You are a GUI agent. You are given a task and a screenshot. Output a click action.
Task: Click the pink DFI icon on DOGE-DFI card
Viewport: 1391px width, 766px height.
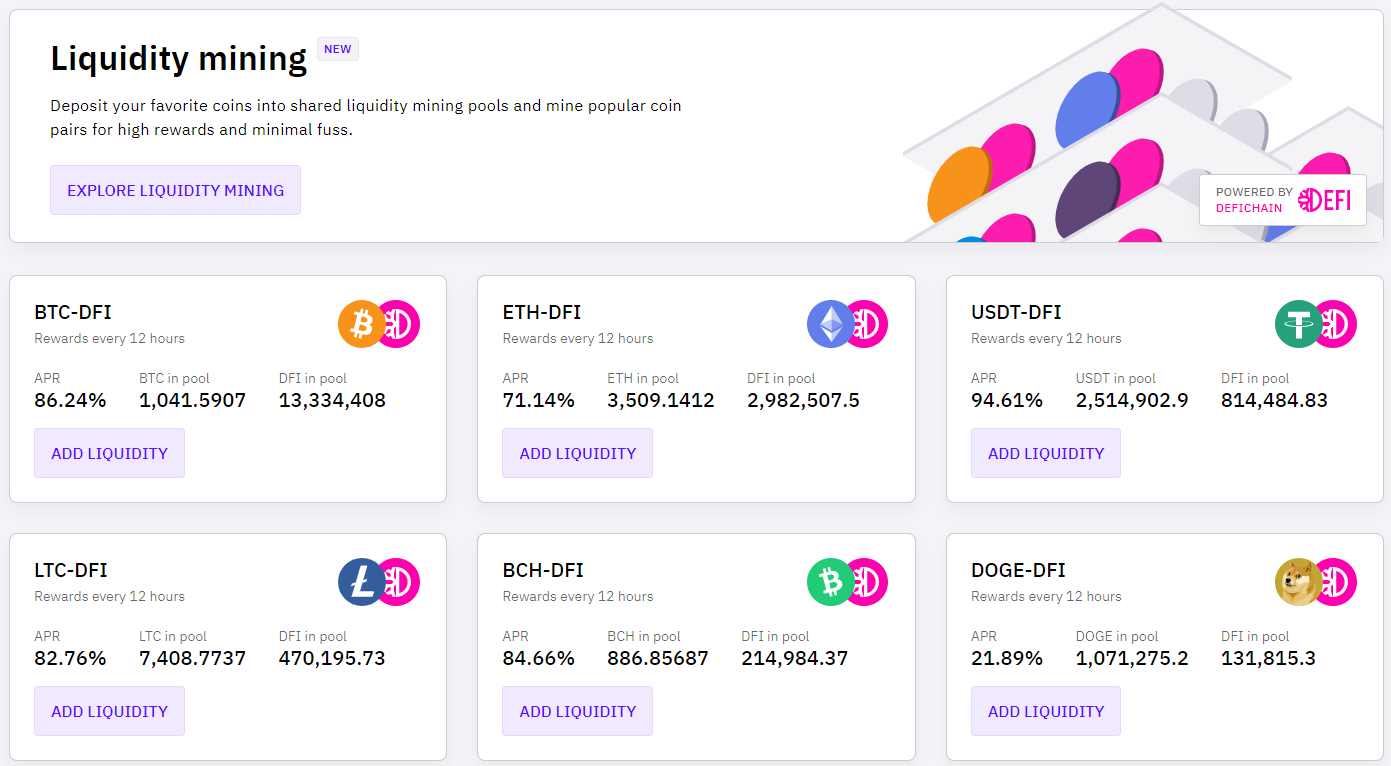coord(1338,582)
